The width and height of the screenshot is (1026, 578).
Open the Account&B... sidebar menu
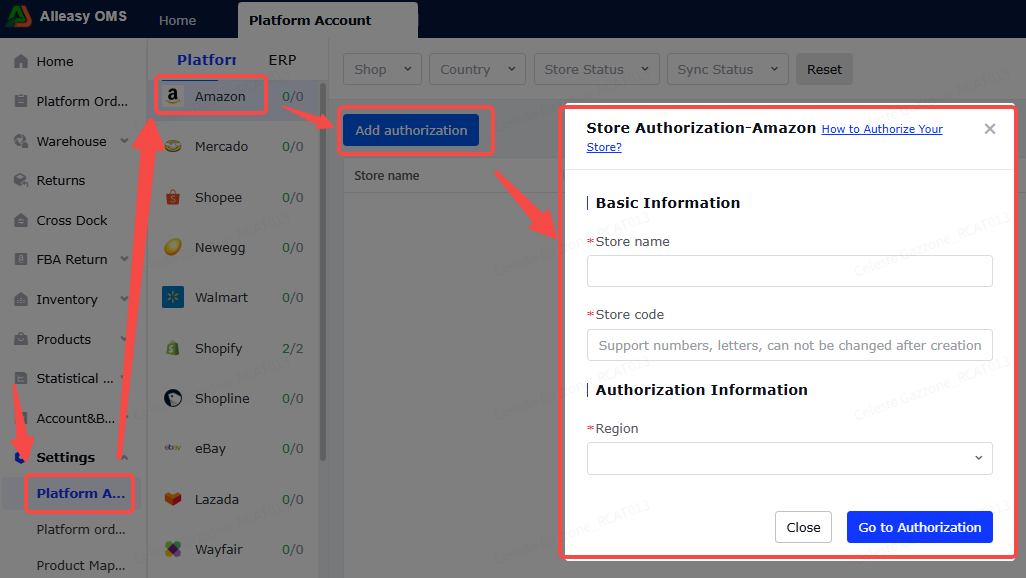click(x=75, y=418)
